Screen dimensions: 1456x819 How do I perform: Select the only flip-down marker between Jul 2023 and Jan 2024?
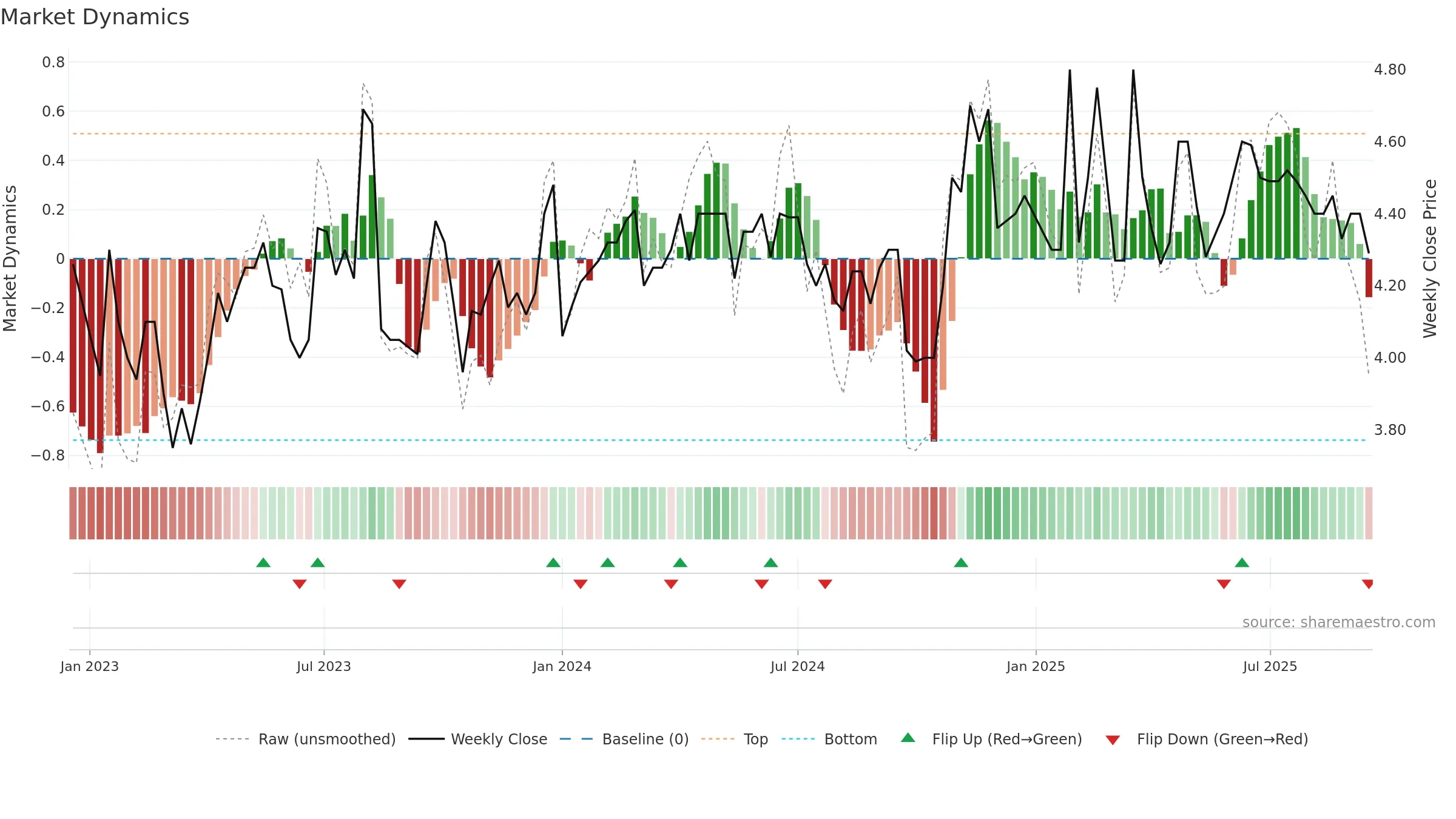point(399,584)
